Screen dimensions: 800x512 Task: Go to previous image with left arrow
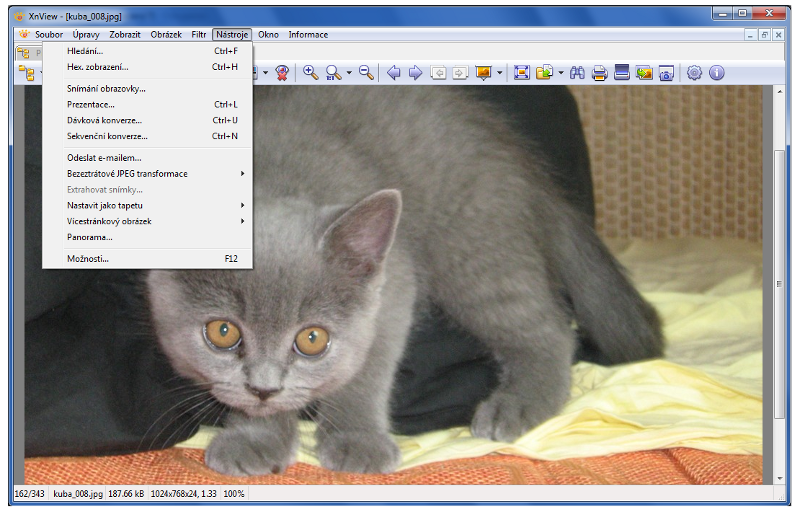click(x=393, y=72)
